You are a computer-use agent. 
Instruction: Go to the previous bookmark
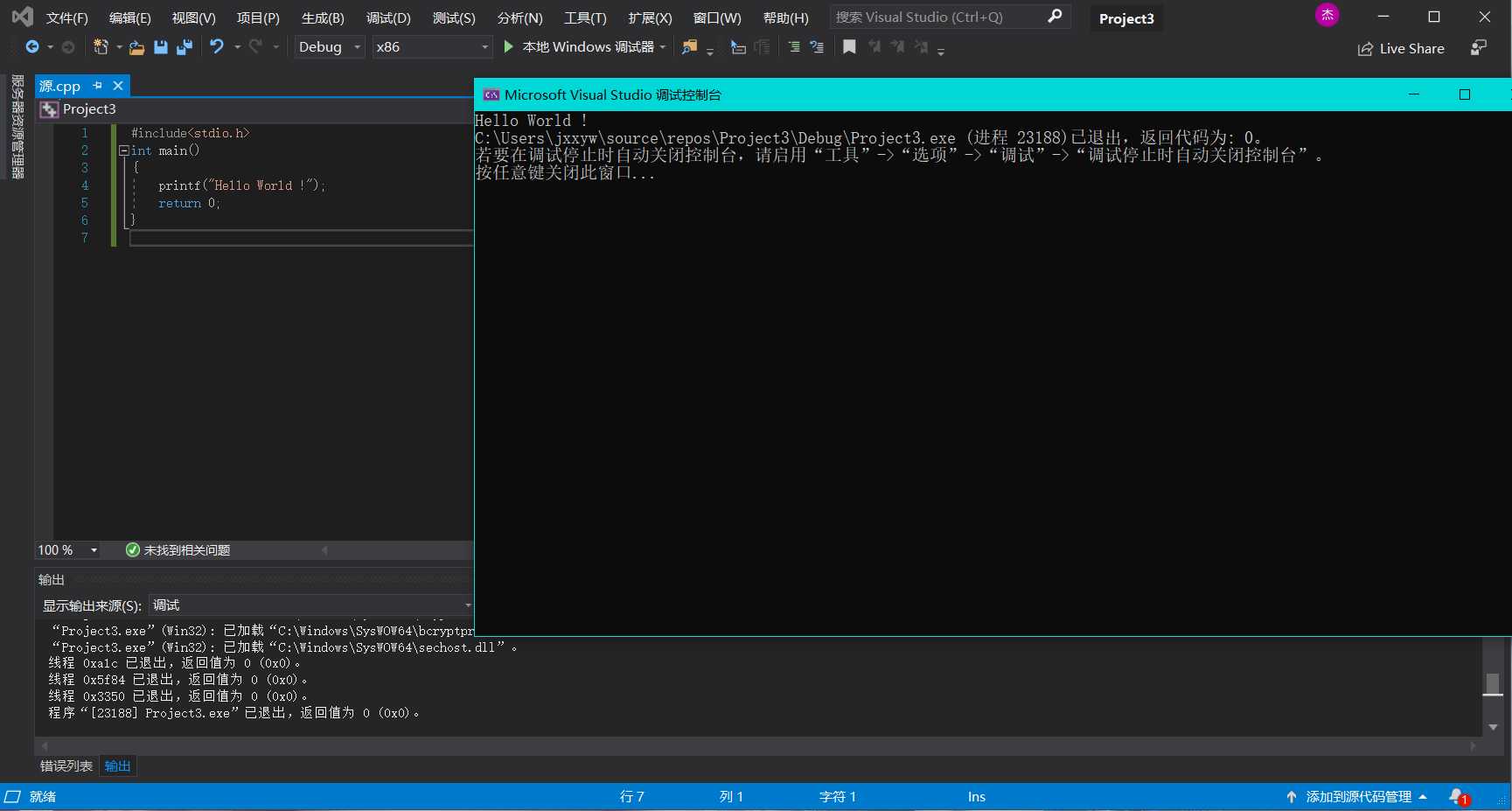tap(874, 47)
